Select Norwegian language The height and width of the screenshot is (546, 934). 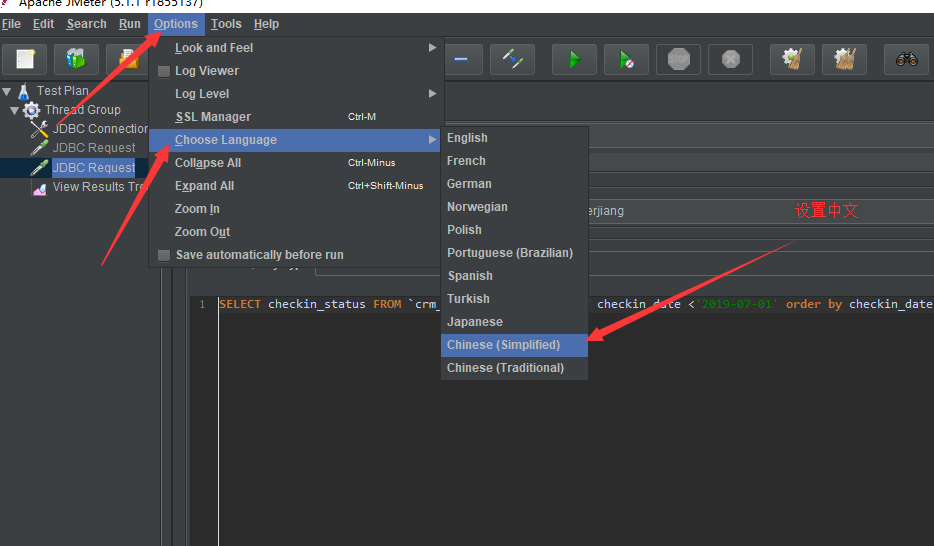[514, 207]
